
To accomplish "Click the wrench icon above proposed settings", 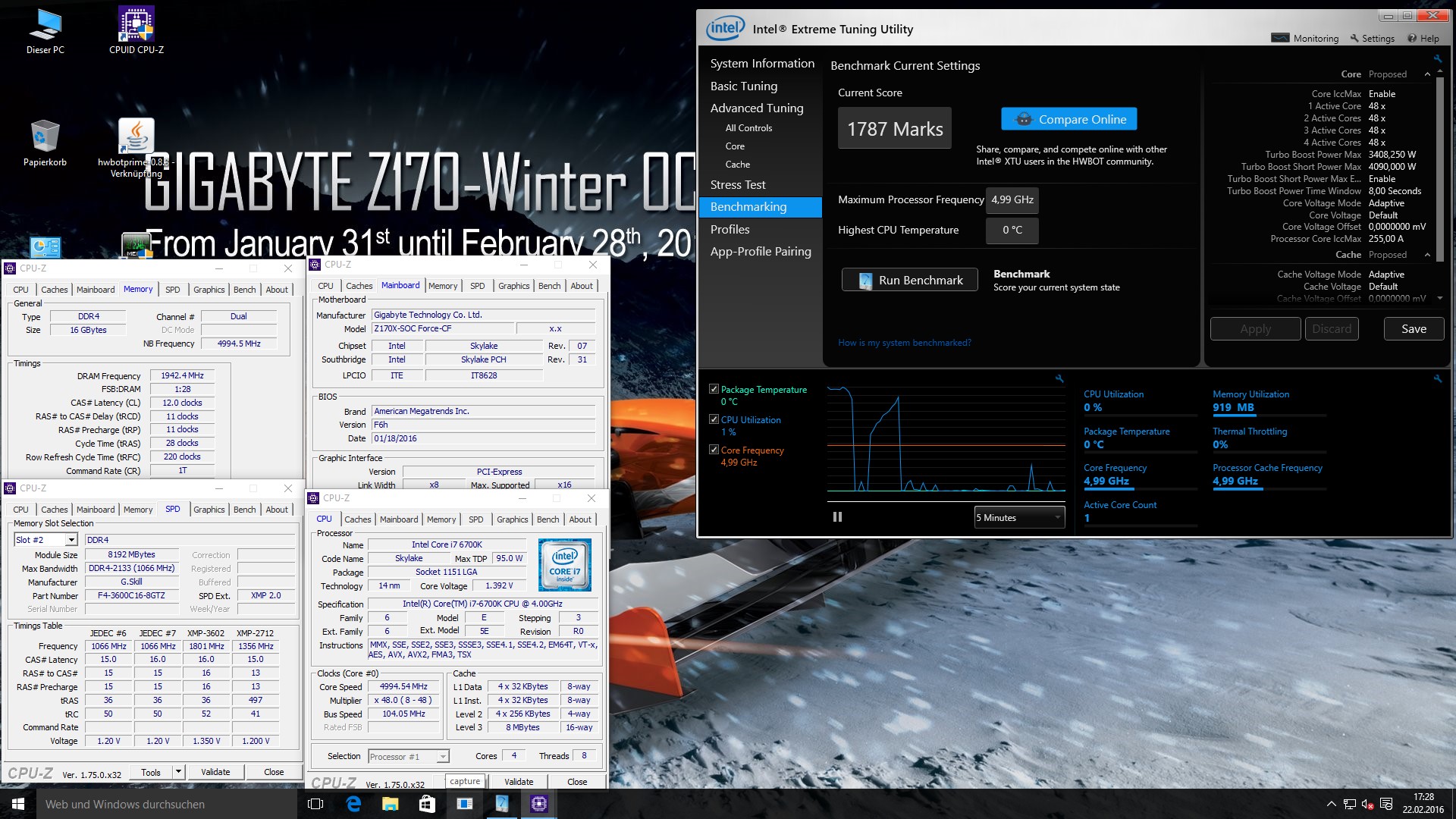I will 1437,58.
